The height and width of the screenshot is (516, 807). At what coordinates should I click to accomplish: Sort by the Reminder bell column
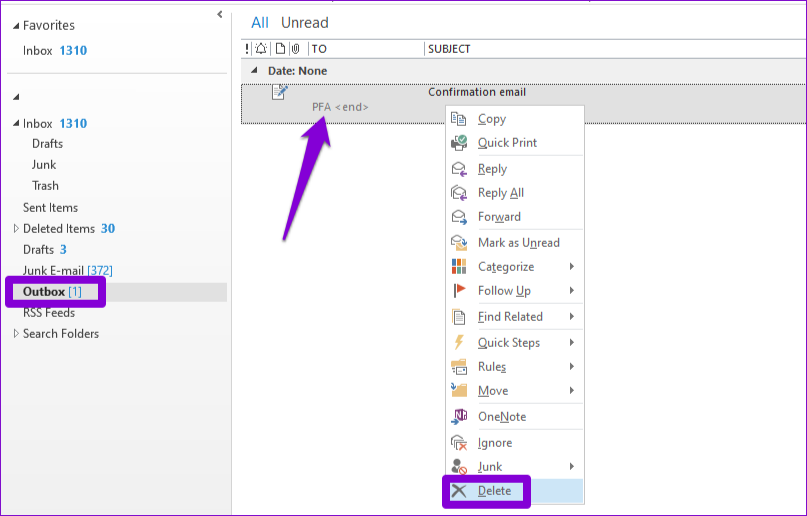point(261,49)
